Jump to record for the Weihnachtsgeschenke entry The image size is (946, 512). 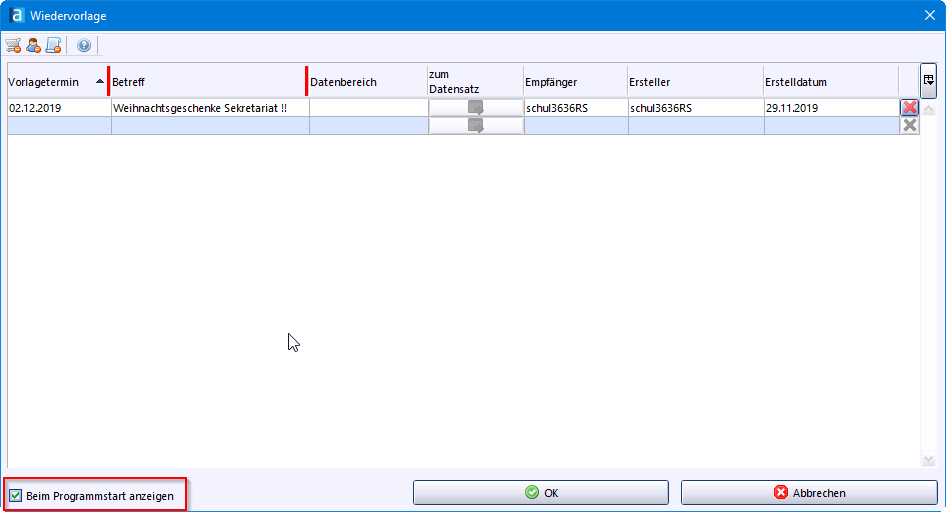(476, 107)
